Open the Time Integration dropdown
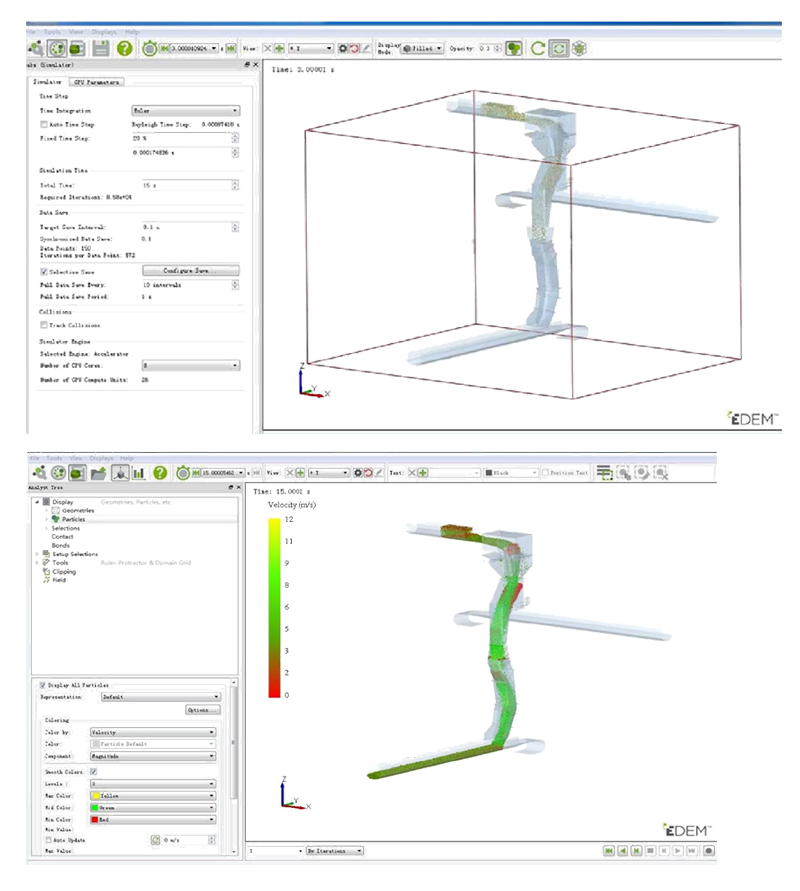 pos(185,110)
